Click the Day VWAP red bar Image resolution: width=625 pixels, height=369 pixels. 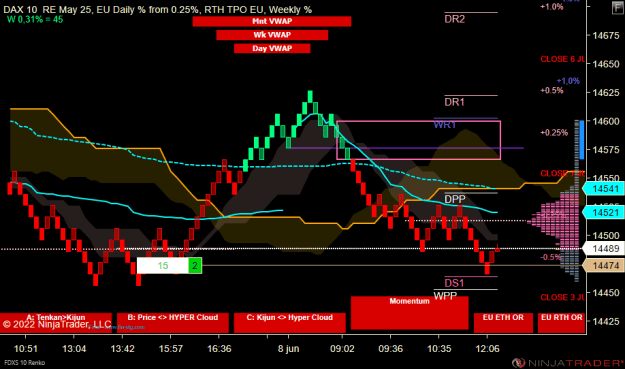pyautogui.click(x=272, y=49)
